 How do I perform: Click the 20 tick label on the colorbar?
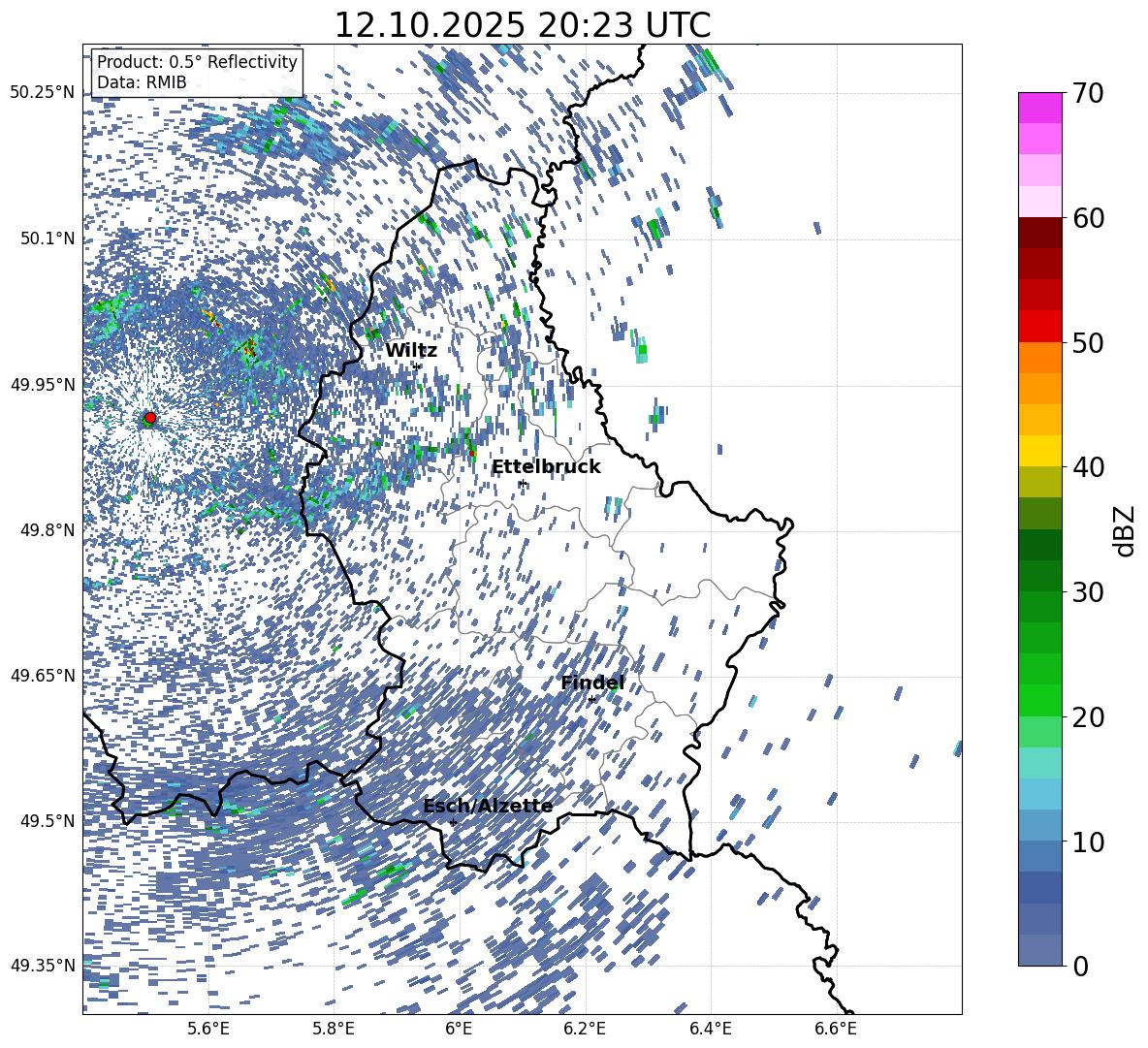click(x=1087, y=716)
